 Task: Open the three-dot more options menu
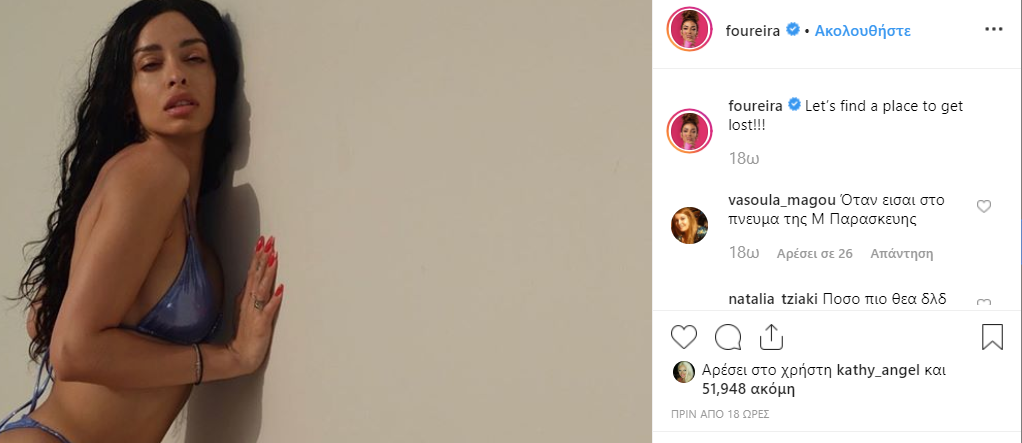tap(993, 30)
